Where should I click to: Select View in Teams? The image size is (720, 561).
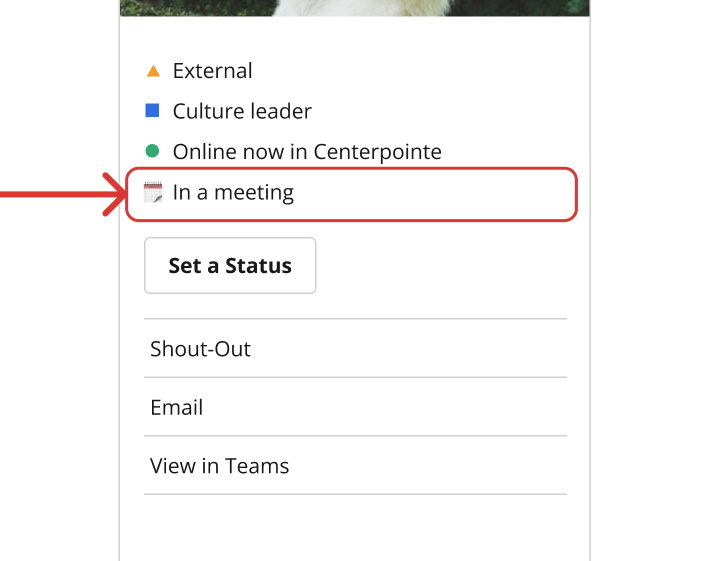pos(219,466)
